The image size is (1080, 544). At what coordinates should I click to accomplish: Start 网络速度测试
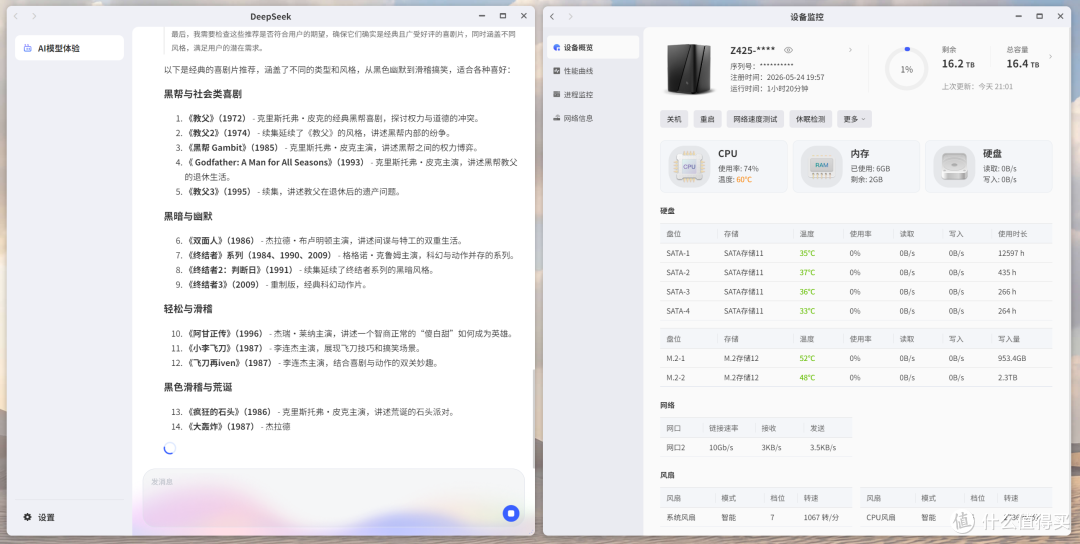click(755, 119)
